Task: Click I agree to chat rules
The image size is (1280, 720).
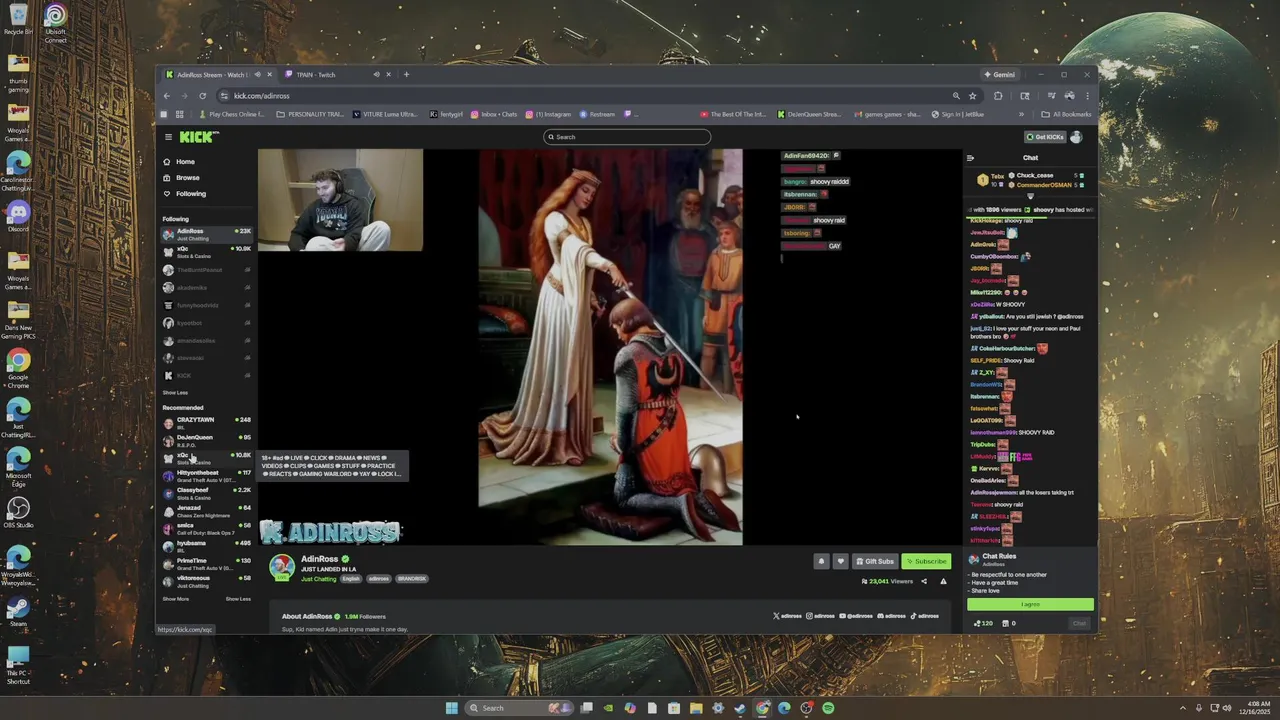Action: (x=1030, y=604)
